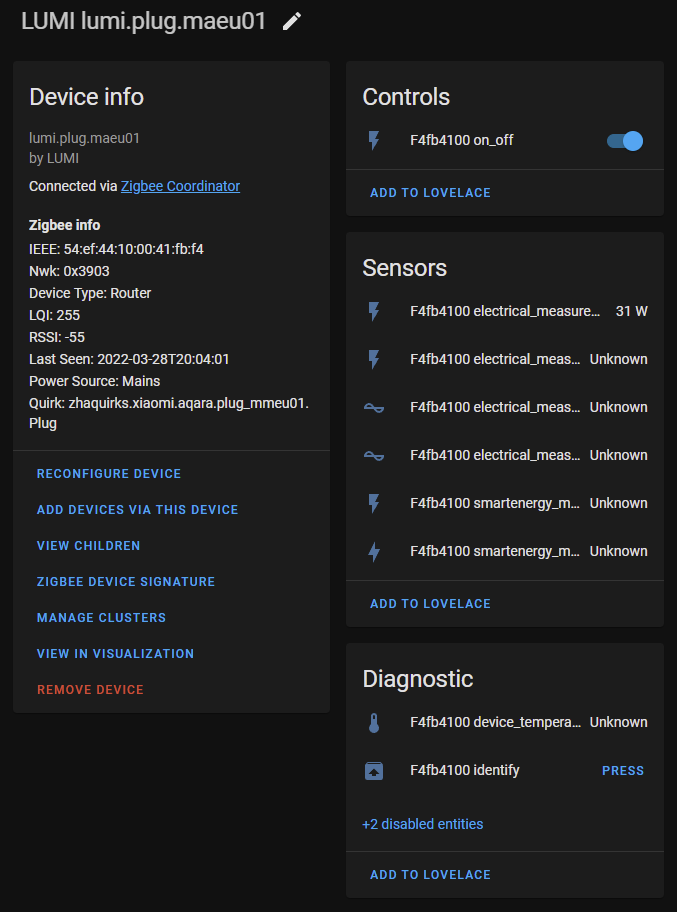
Task: Click the last smartenergy sensor lightning icon
Action: 374,551
